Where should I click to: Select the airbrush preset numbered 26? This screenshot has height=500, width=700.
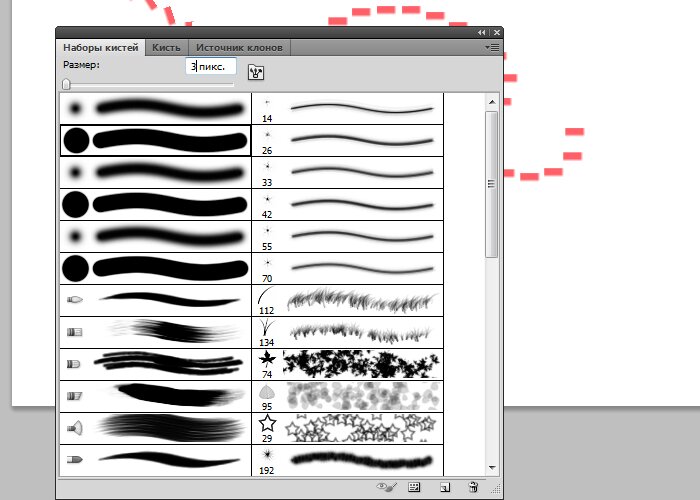(348, 140)
